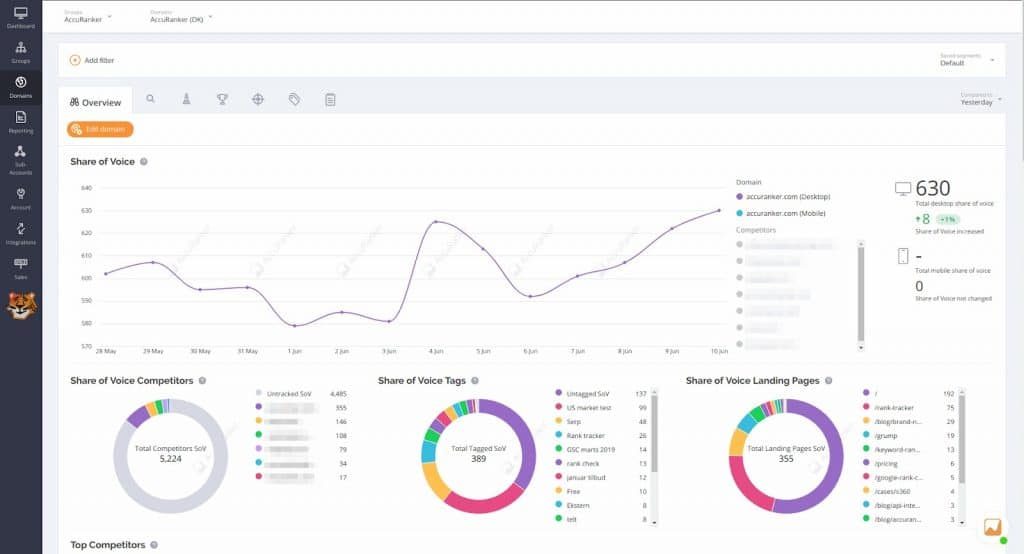The width and height of the screenshot is (1024, 554).
Task: Open Integrations in the sidebar
Action: pos(20,232)
